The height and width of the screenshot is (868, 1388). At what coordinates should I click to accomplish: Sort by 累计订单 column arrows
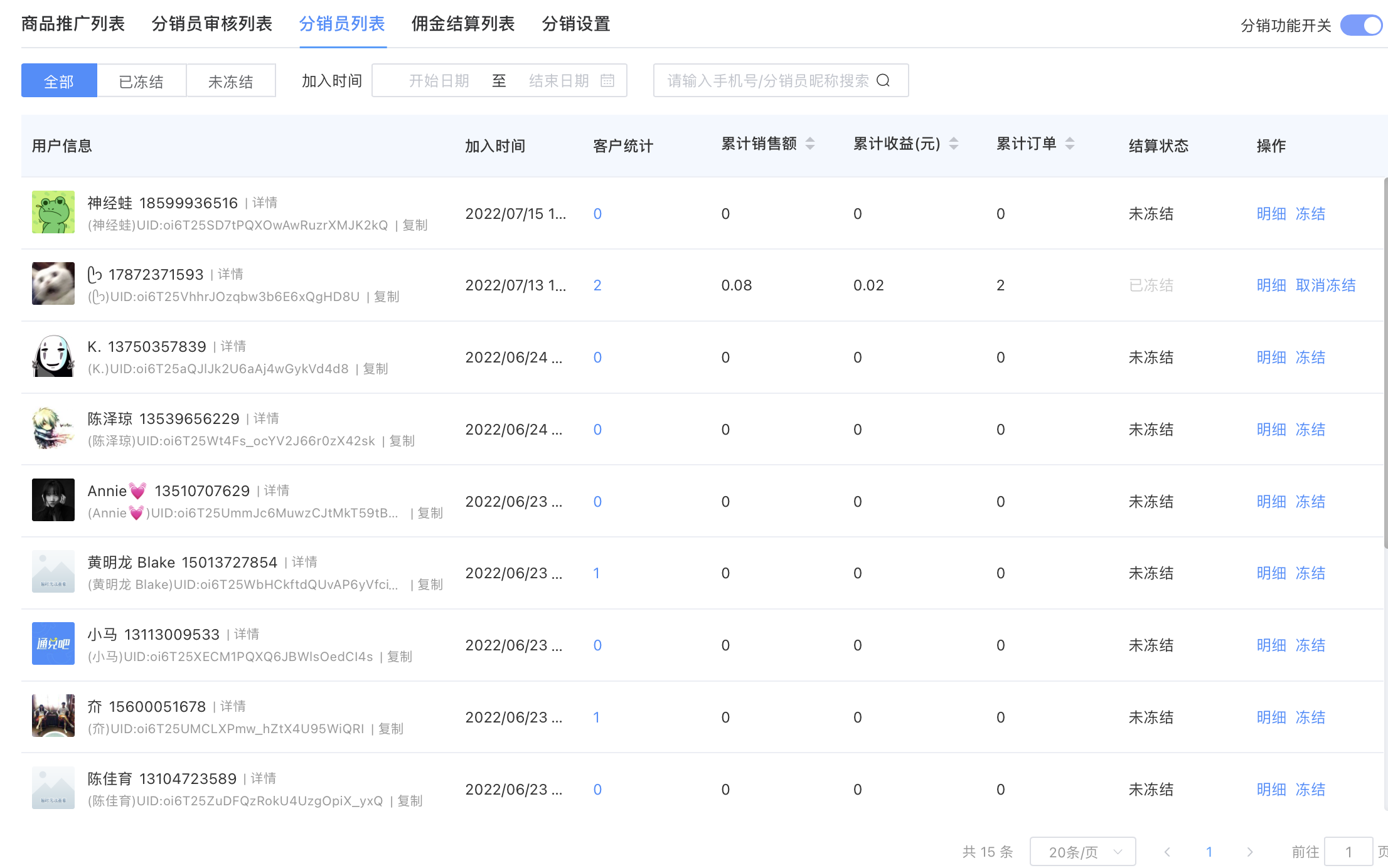click(1070, 144)
